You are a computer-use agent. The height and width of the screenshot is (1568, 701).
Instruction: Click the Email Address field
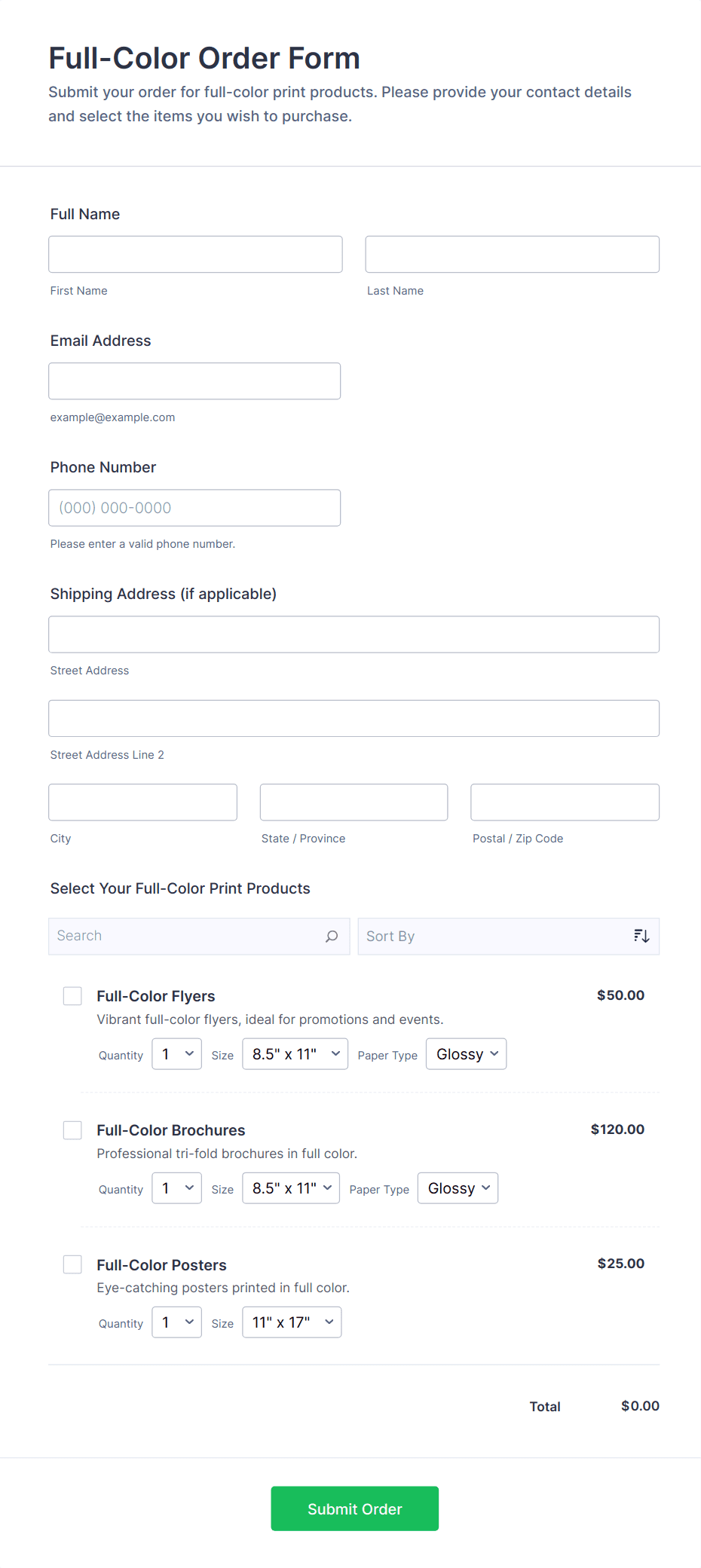194,381
